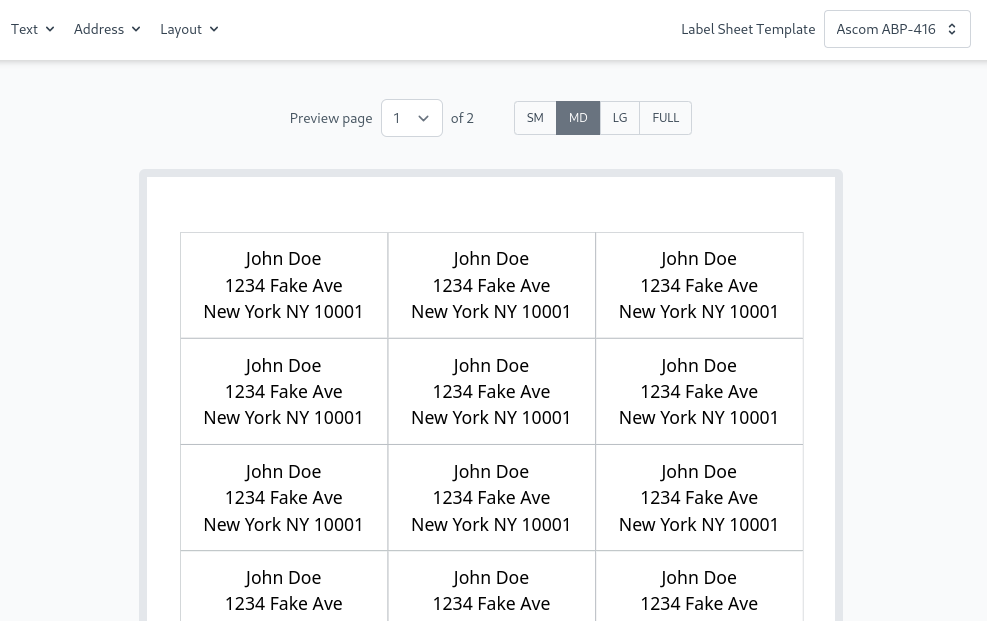Click the fourth row, right column label

[699, 590]
